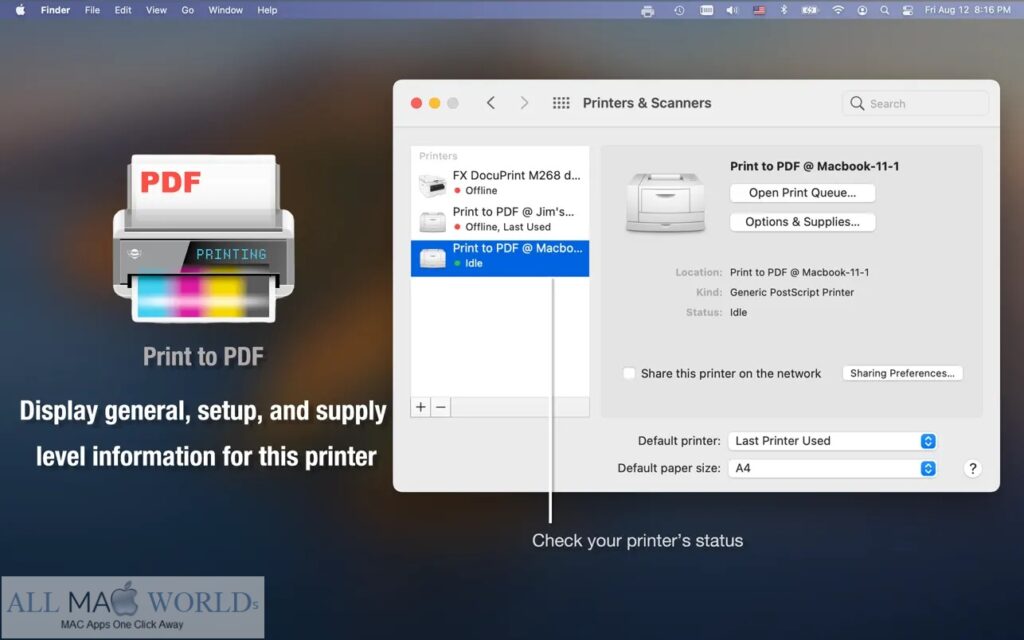Click the keyboard viewer menu bar icon
1024x640 pixels.
[706, 10]
